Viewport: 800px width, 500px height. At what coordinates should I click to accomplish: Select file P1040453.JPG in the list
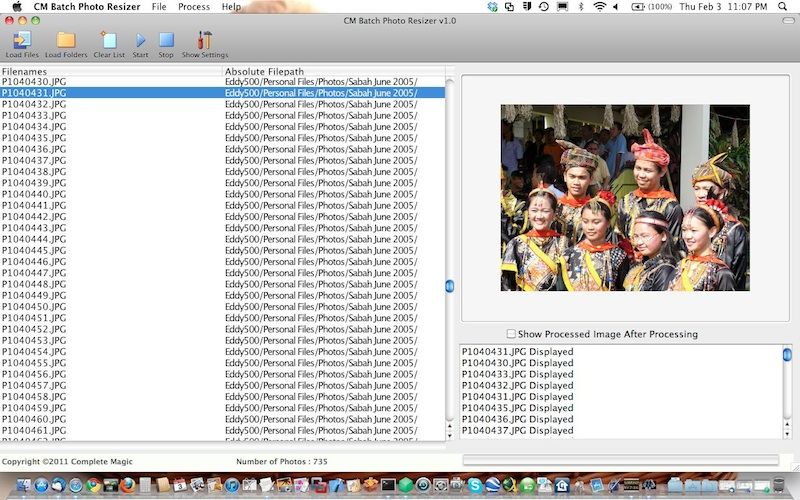(x=222, y=340)
